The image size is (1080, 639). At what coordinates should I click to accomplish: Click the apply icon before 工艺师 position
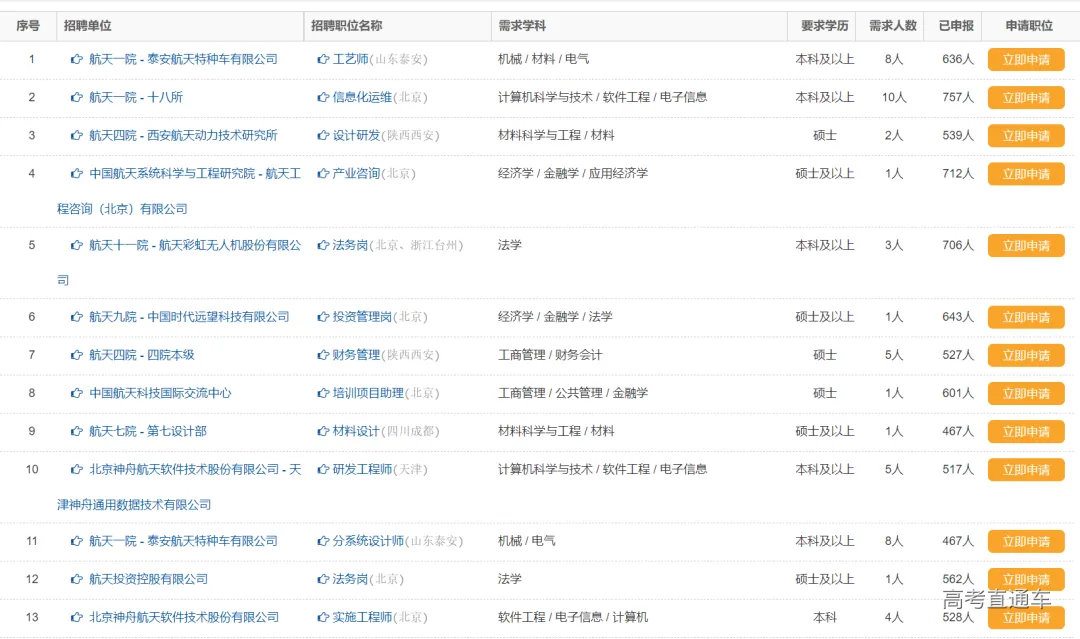[322, 59]
